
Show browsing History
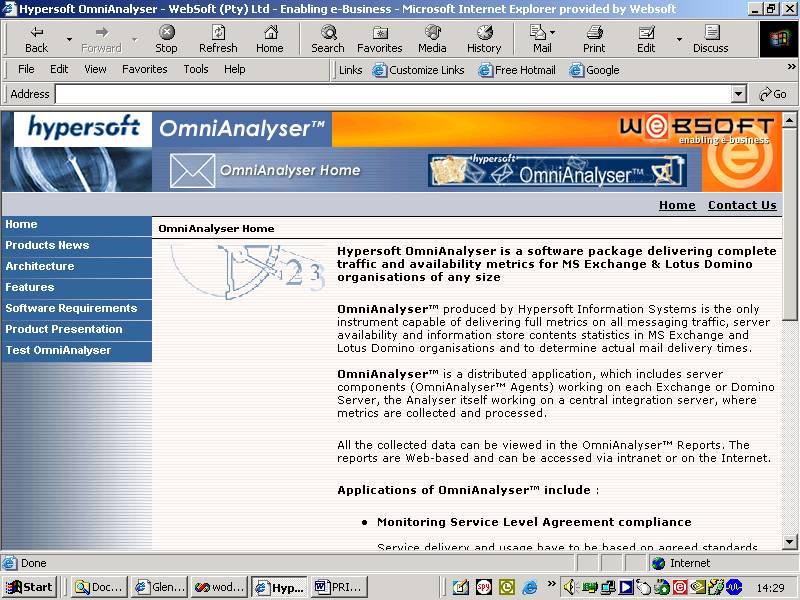tap(484, 39)
